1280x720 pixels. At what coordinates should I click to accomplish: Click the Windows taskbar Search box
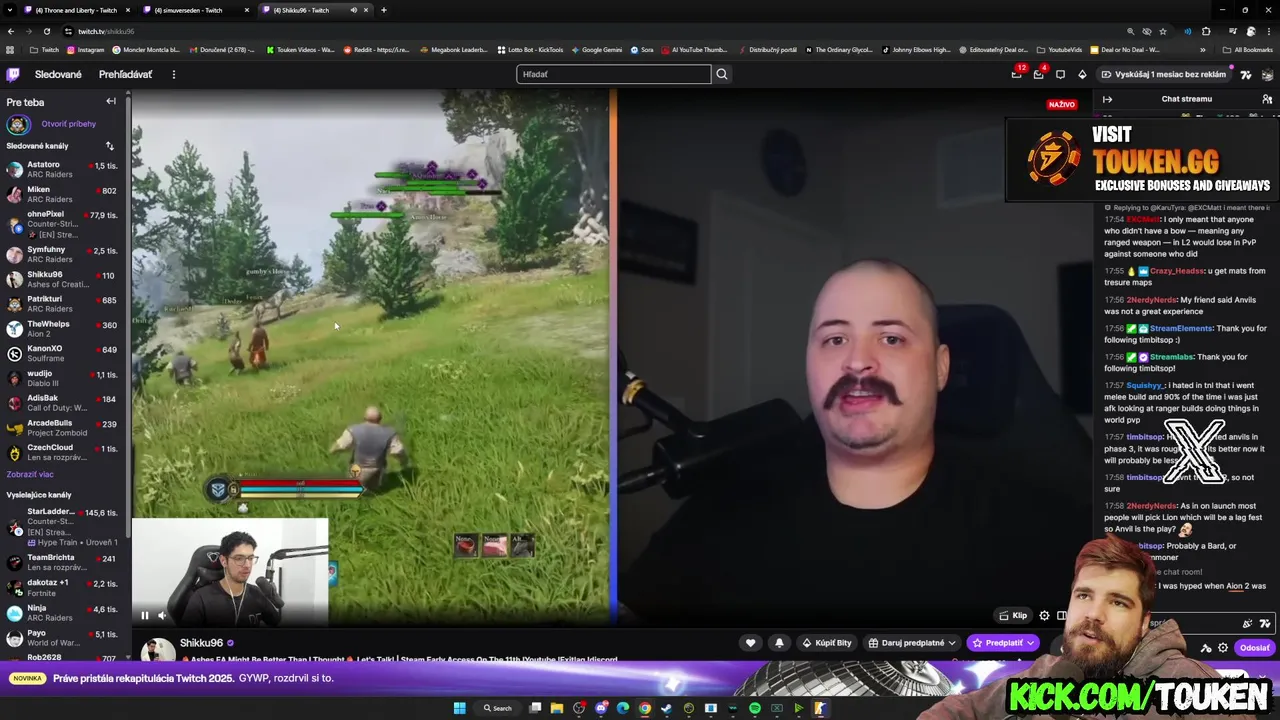[497, 708]
